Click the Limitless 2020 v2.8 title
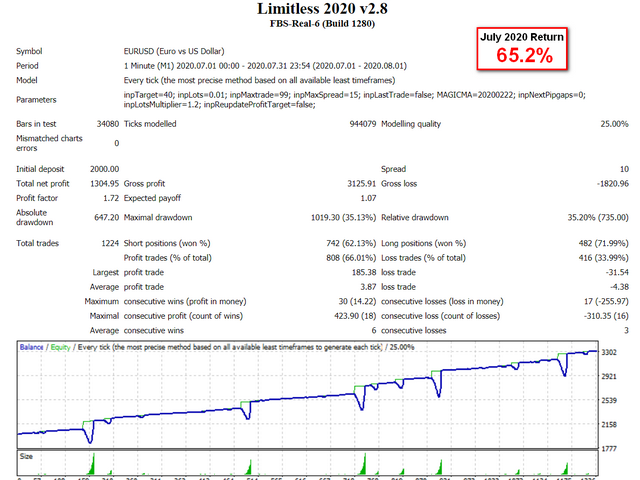Screen dimensions: 640x480 click(x=322, y=9)
